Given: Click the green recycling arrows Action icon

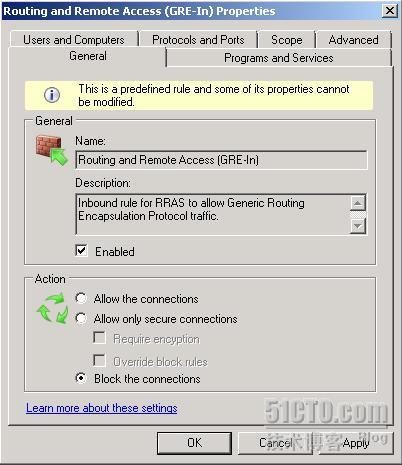Looking at the screenshot, I should (53, 308).
